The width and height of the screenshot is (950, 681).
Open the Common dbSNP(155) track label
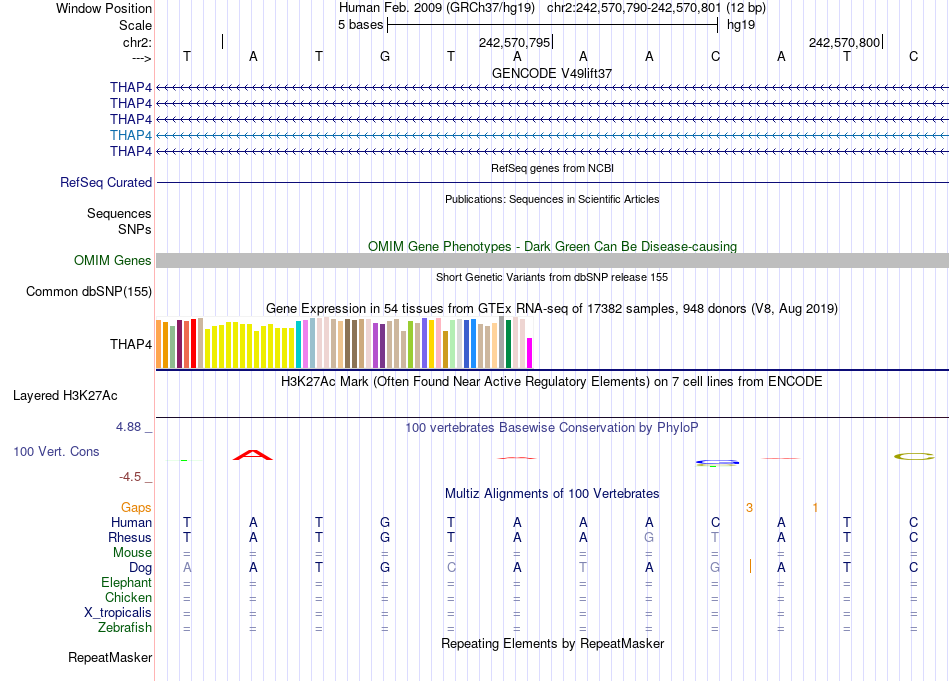[89, 291]
